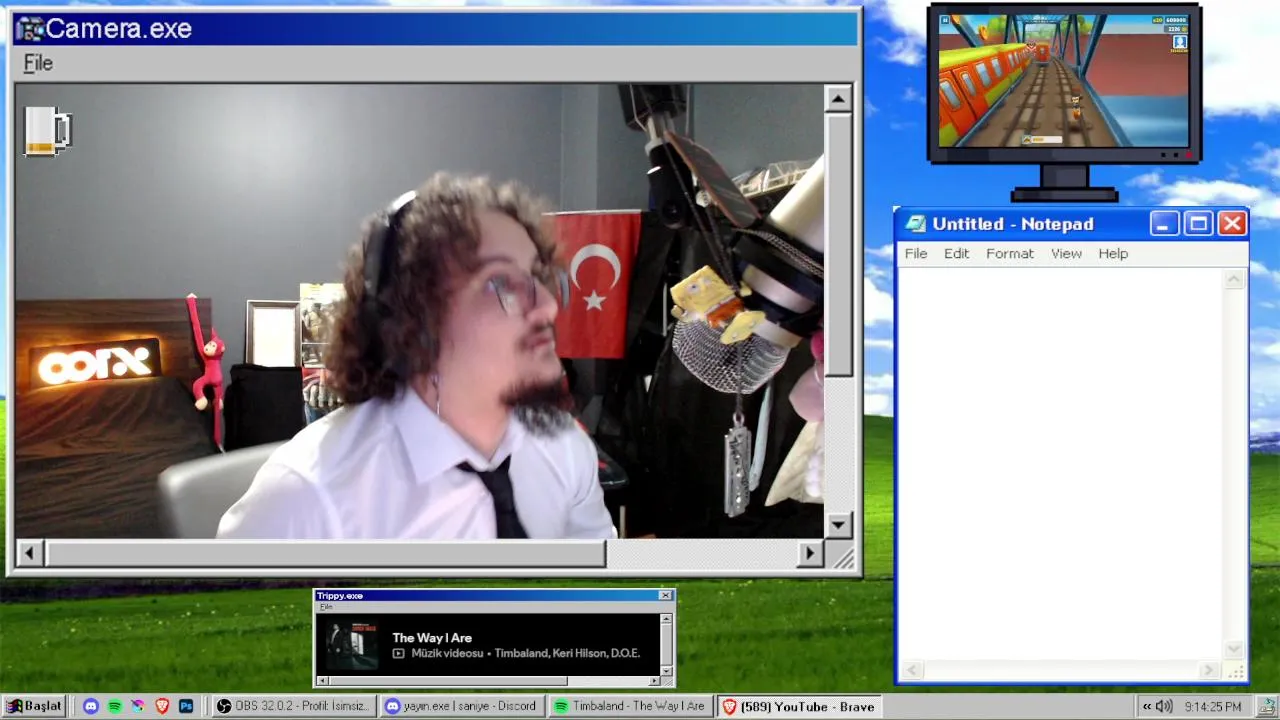Viewport: 1280px width, 720px height.
Task: Switch to the yayın.exe Discord taskbar window
Action: click(462, 706)
